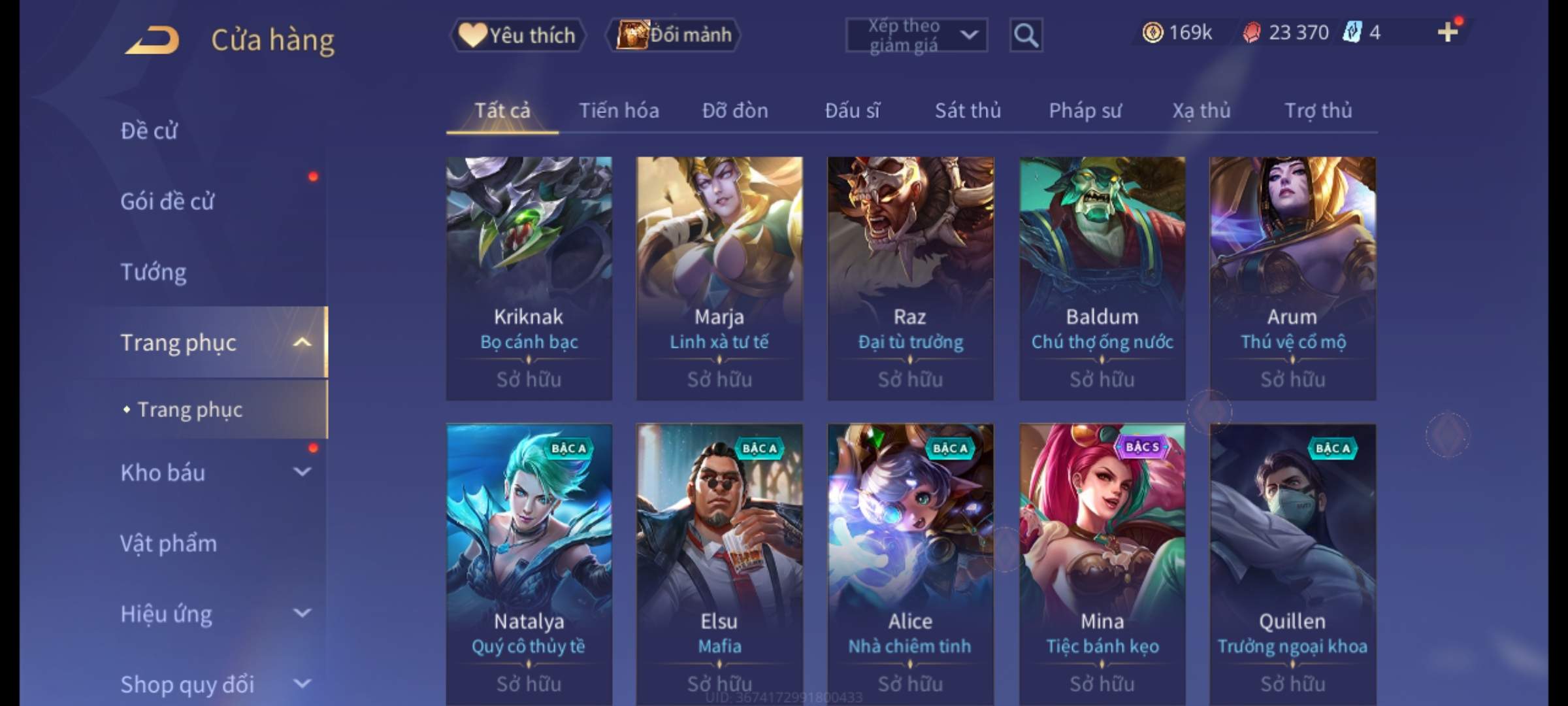The height and width of the screenshot is (706, 1568).
Task: Open Yêu thích favorites heart button
Action: pos(517,35)
